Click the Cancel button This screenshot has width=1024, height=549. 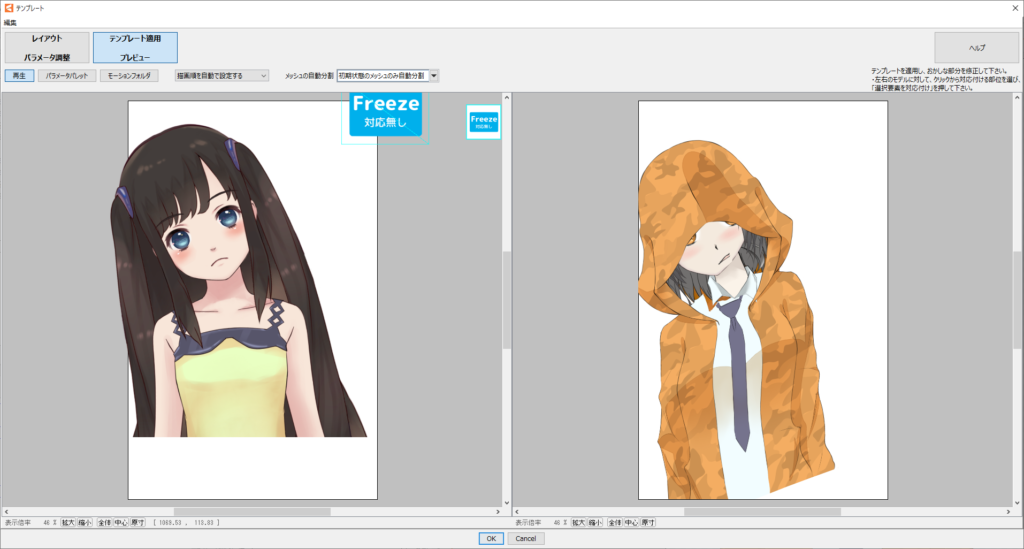pyautogui.click(x=526, y=539)
